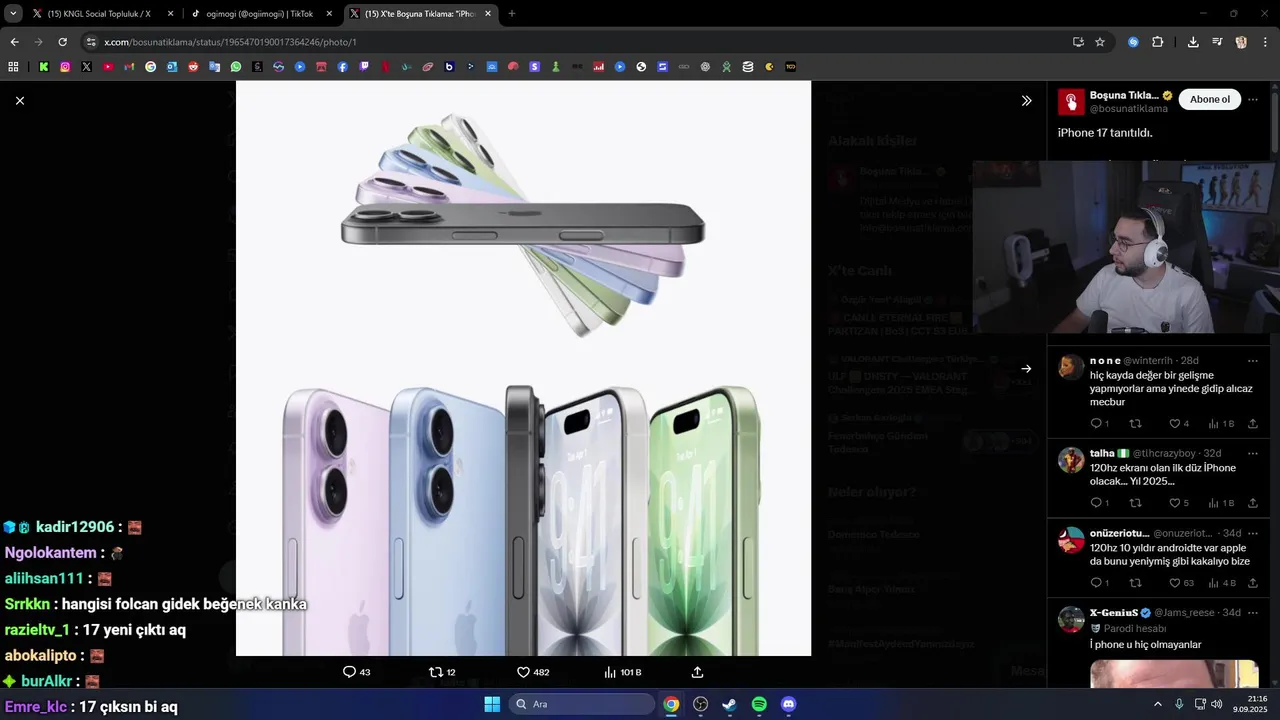Like onüzeriotu's reply with 63 likes
Viewport: 1280px width, 720px height.
[x=1181, y=583]
